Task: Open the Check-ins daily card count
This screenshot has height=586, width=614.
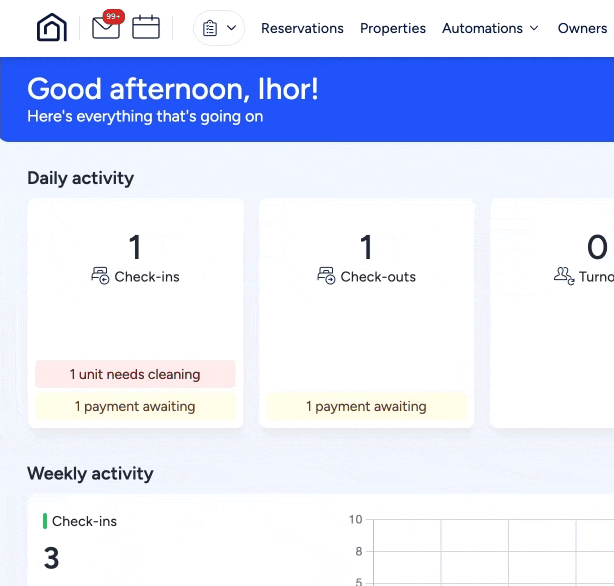Action: [x=135, y=247]
